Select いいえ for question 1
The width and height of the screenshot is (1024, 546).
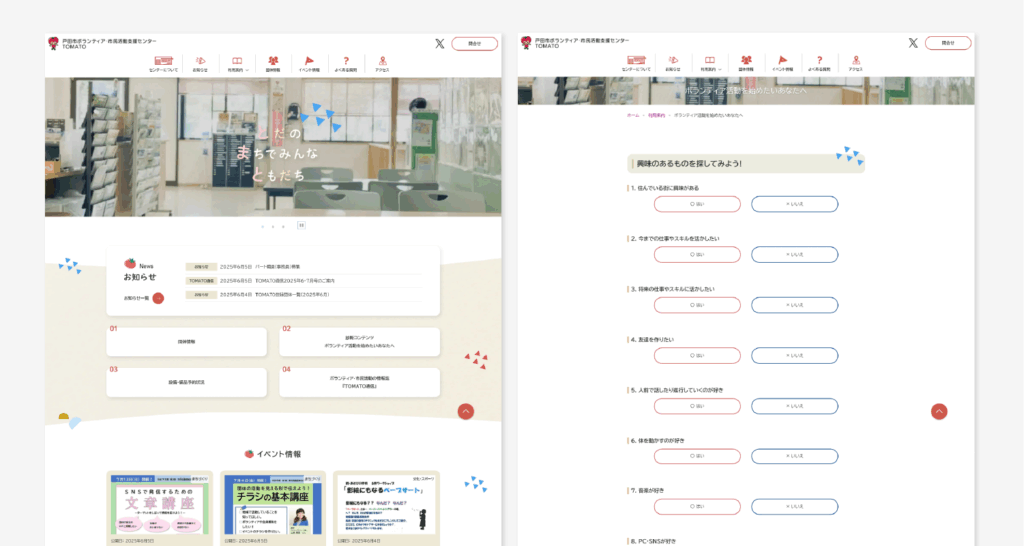tap(794, 204)
